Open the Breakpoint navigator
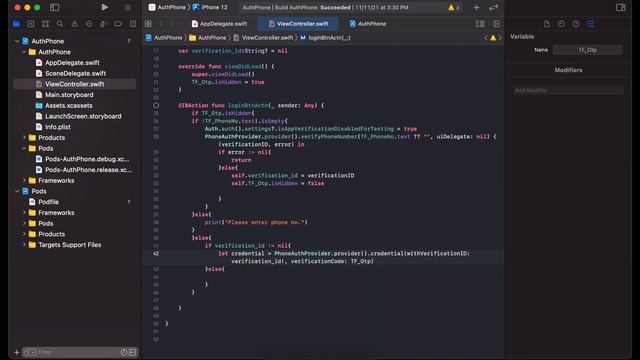The image size is (640, 360). point(118,24)
